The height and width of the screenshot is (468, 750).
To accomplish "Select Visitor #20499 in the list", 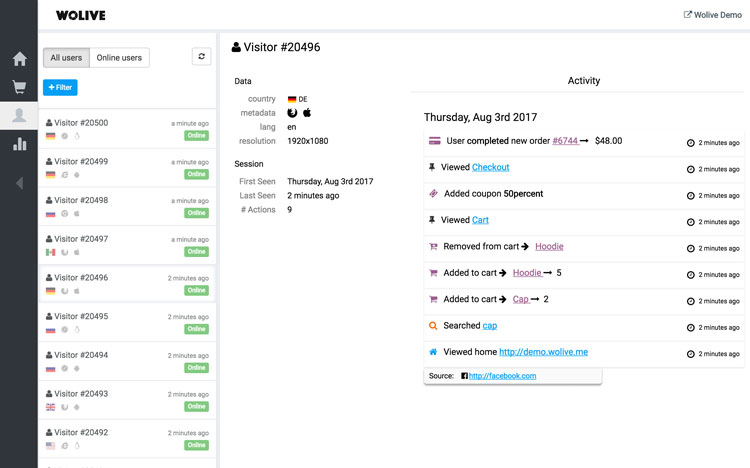I will [x=127, y=167].
